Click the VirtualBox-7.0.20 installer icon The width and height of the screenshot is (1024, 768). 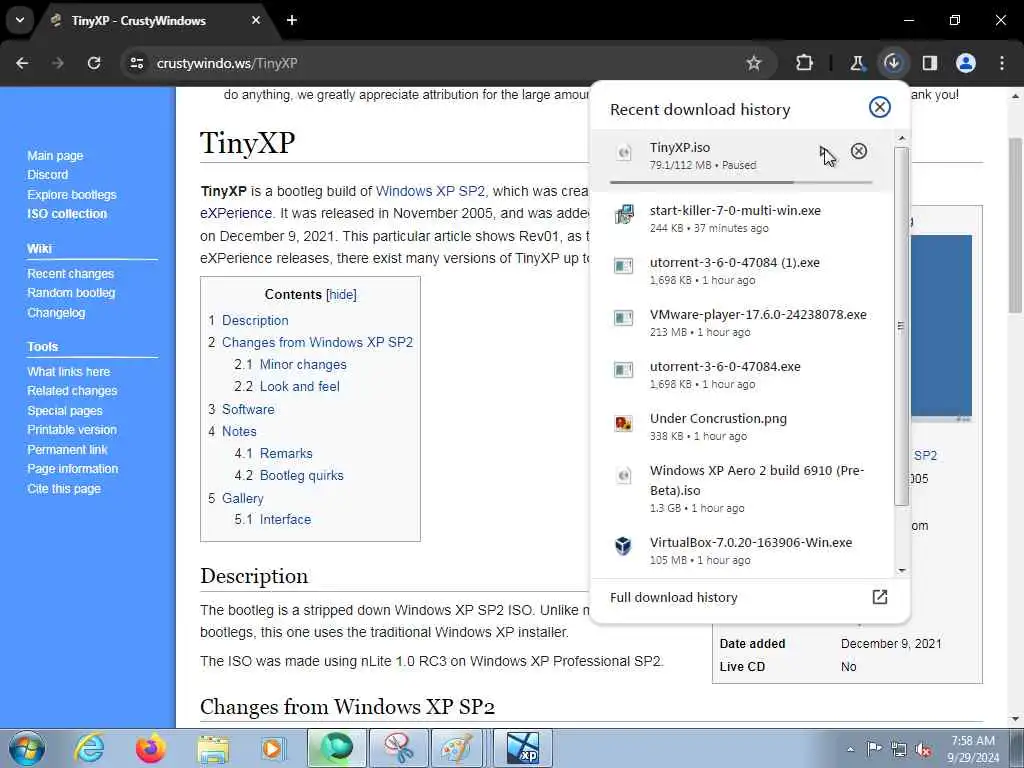[x=624, y=545]
